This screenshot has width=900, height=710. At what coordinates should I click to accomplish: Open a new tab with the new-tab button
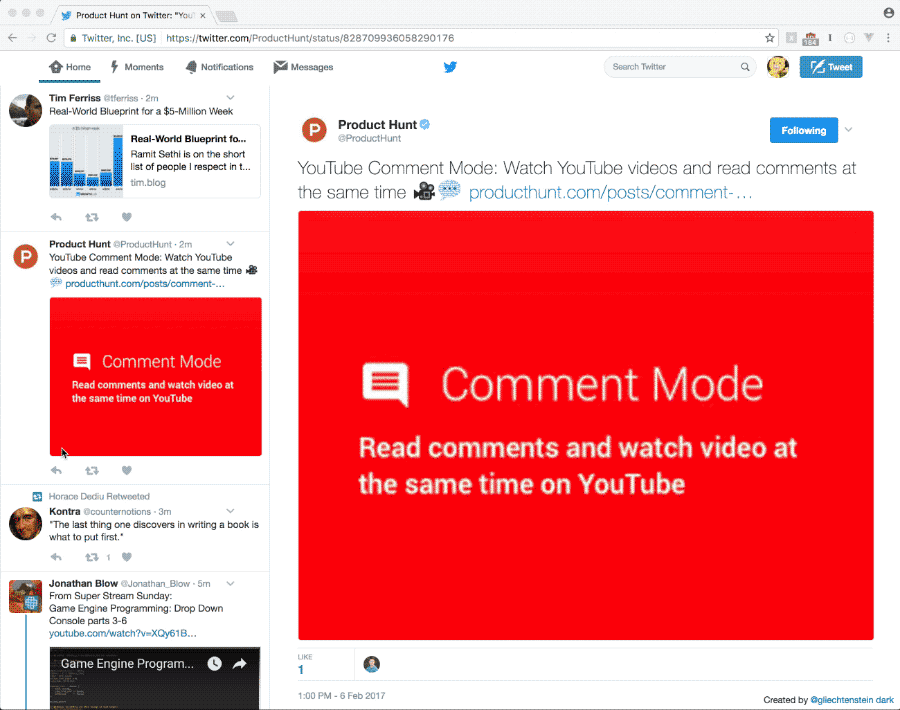click(227, 16)
